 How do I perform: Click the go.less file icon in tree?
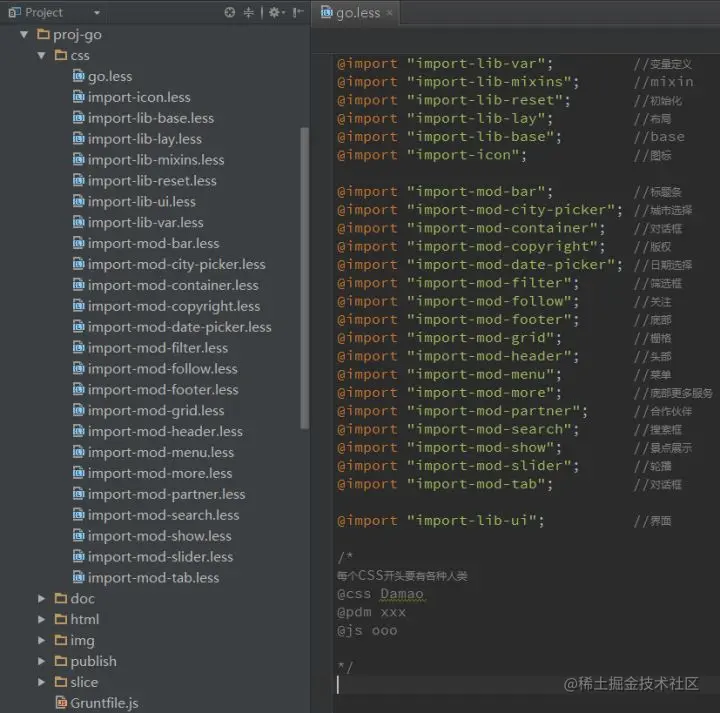pyautogui.click(x=79, y=76)
